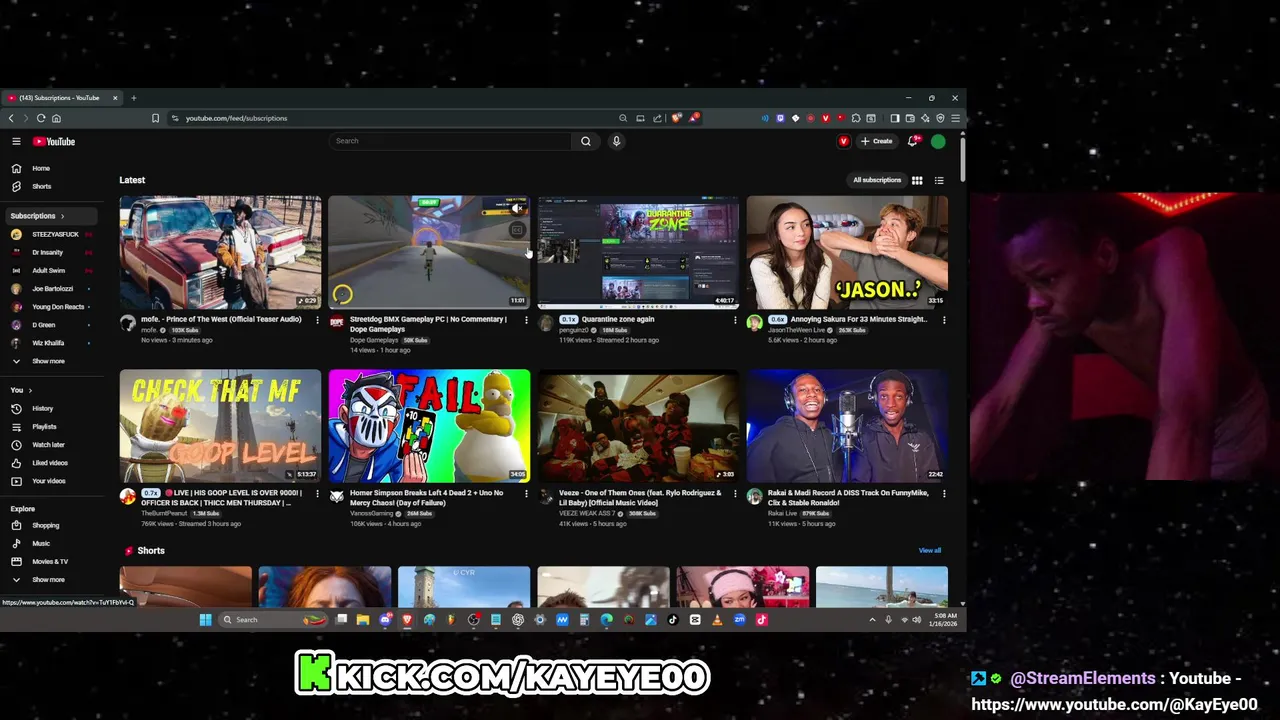Click the taskbar Search box
This screenshot has height=720, width=1280.
click(x=273, y=620)
